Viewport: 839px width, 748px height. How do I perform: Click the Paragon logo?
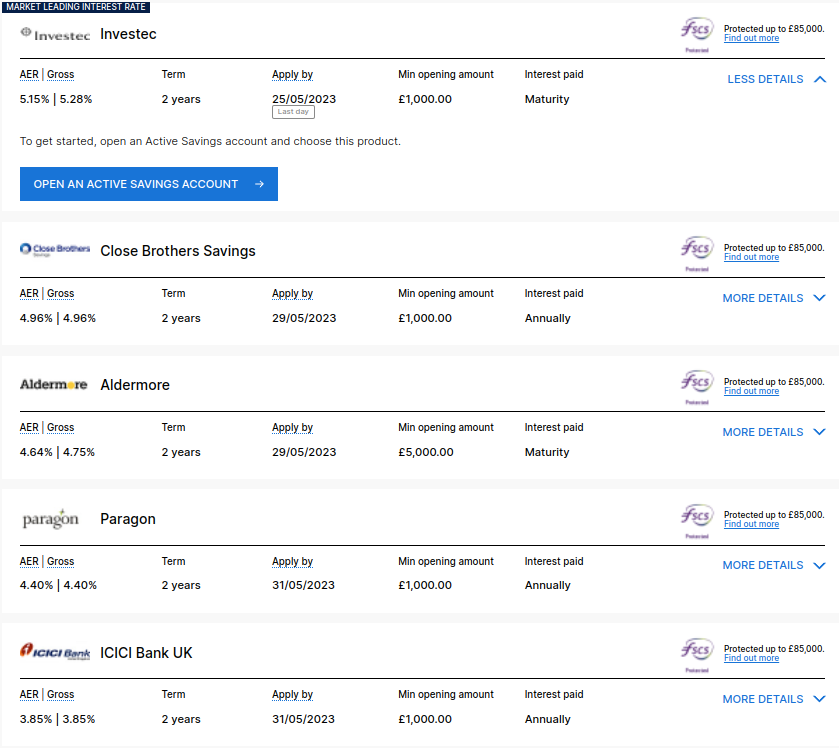tap(50, 518)
